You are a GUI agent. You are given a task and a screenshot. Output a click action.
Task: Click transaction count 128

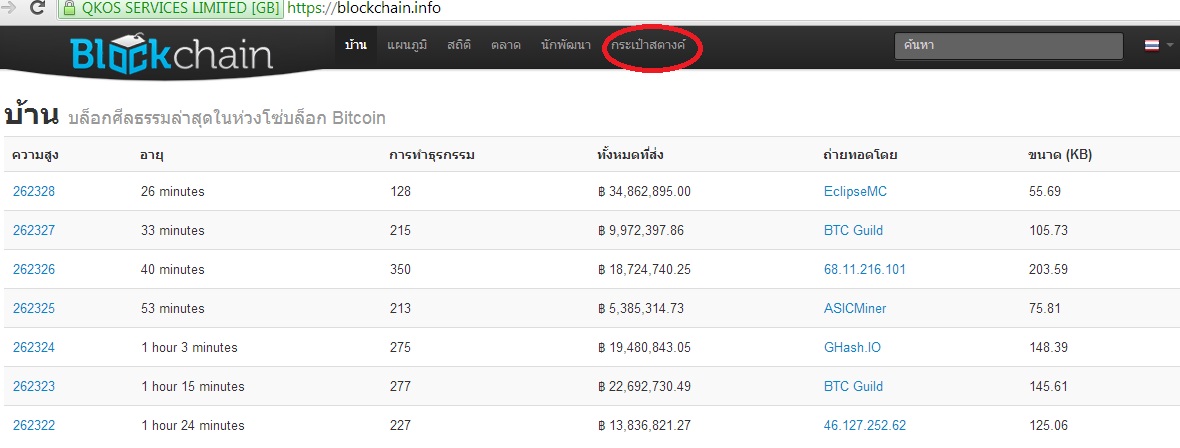400,191
